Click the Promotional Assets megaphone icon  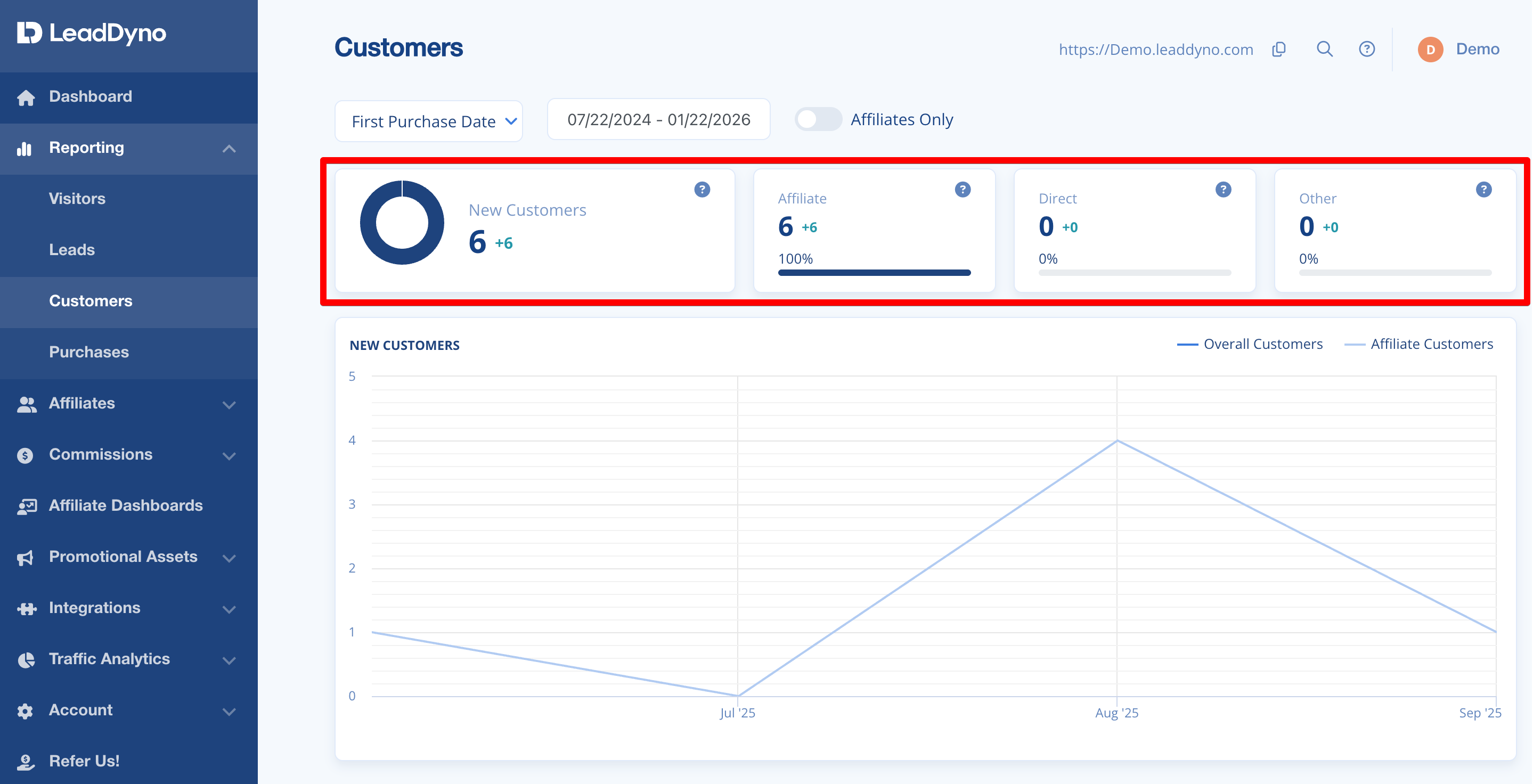[x=25, y=557]
